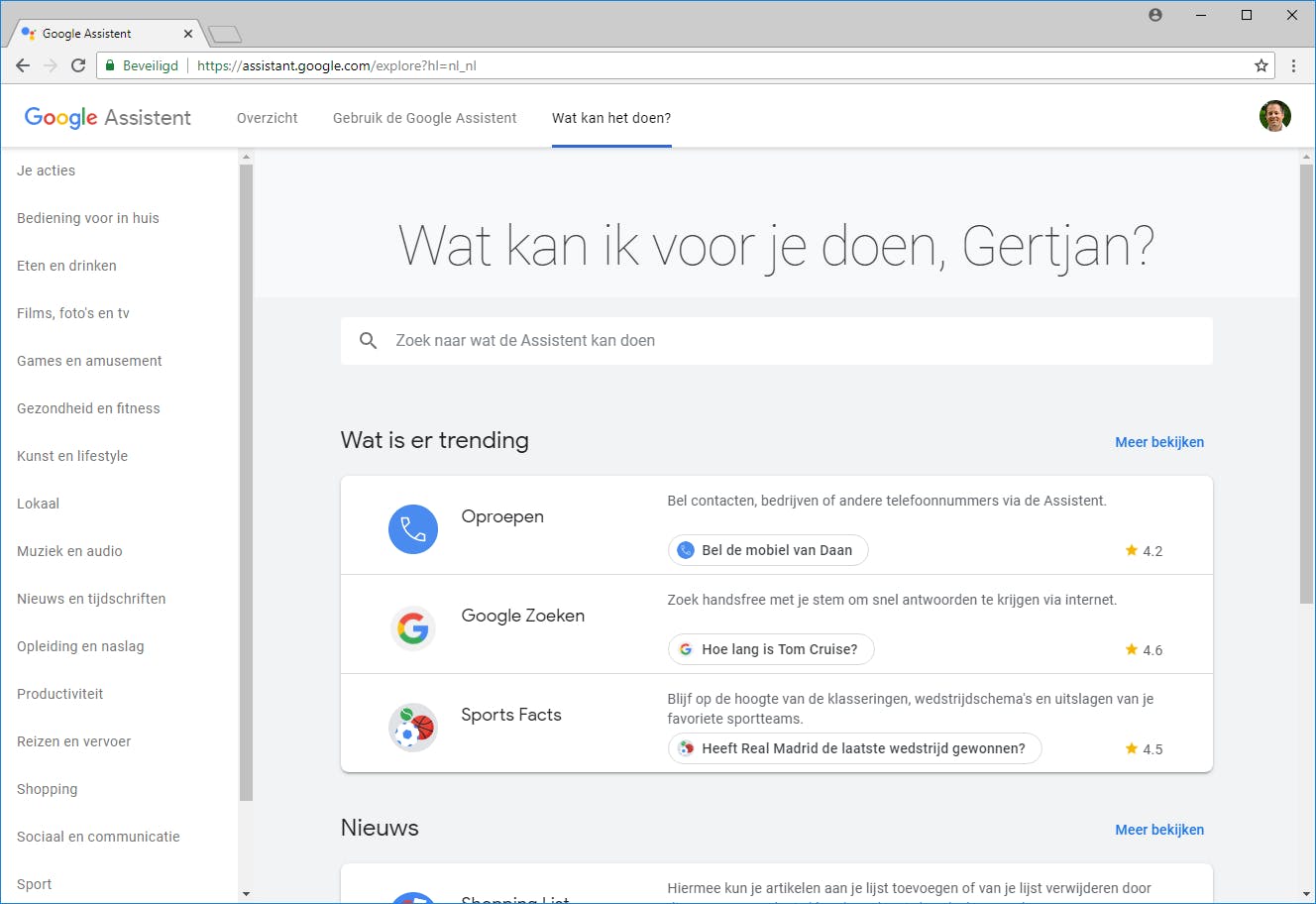Click the sidebar vertical scrollbar thumb
The image size is (1316, 904).
pos(246,483)
